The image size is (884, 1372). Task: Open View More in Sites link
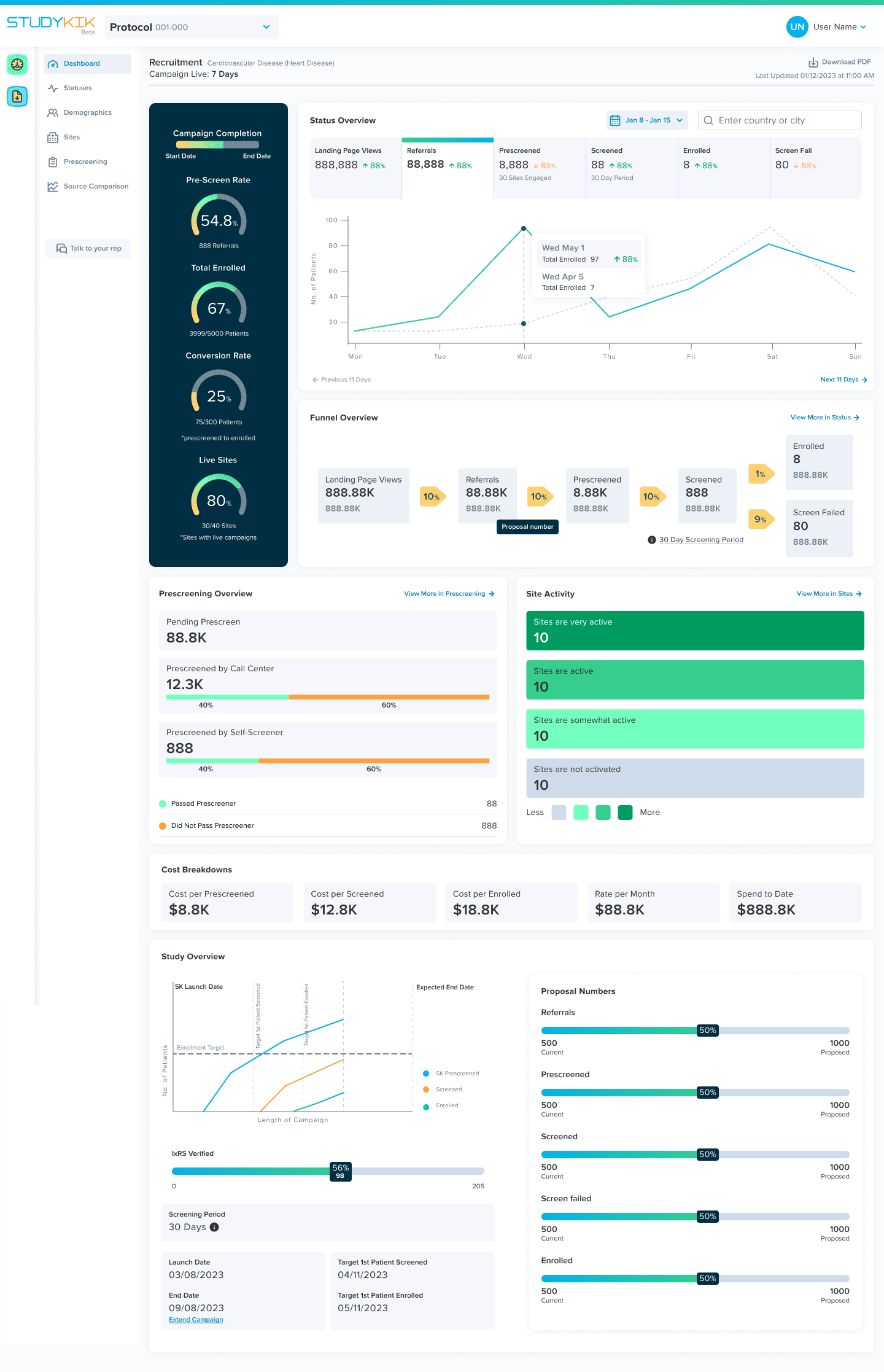click(x=829, y=594)
